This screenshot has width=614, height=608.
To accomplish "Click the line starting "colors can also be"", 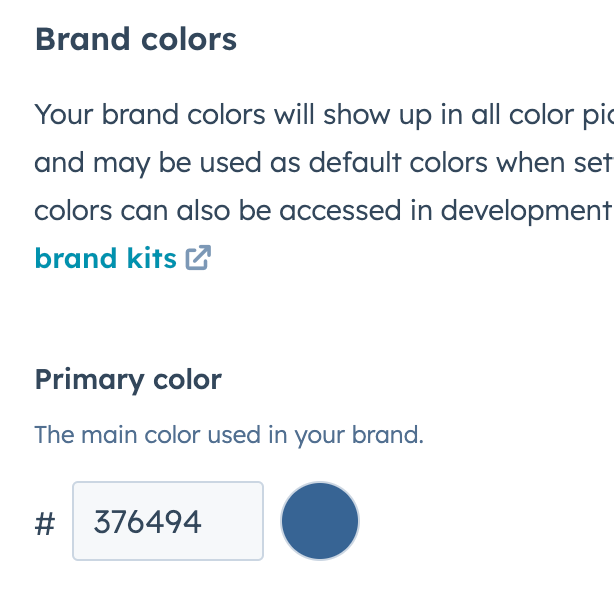I will (x=320, y=210).
